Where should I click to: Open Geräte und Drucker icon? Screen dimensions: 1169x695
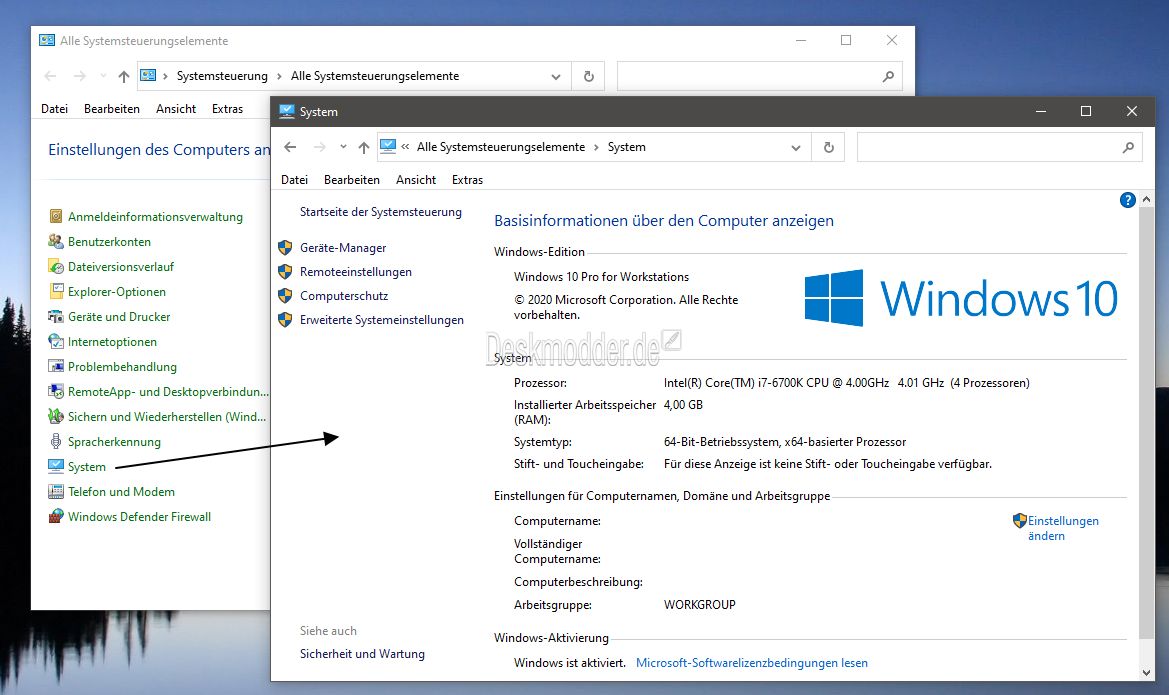click(x=56, y=317)
